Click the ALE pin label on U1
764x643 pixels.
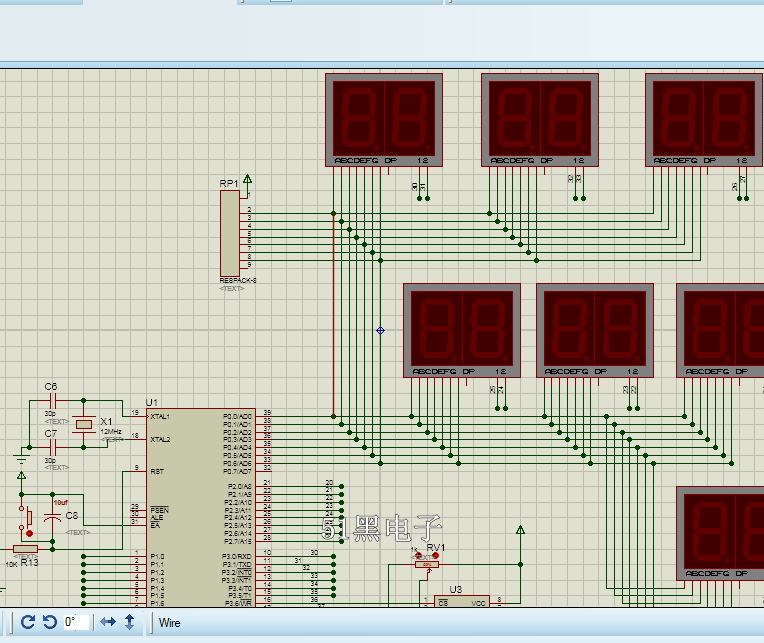click(x=156, y=518)
